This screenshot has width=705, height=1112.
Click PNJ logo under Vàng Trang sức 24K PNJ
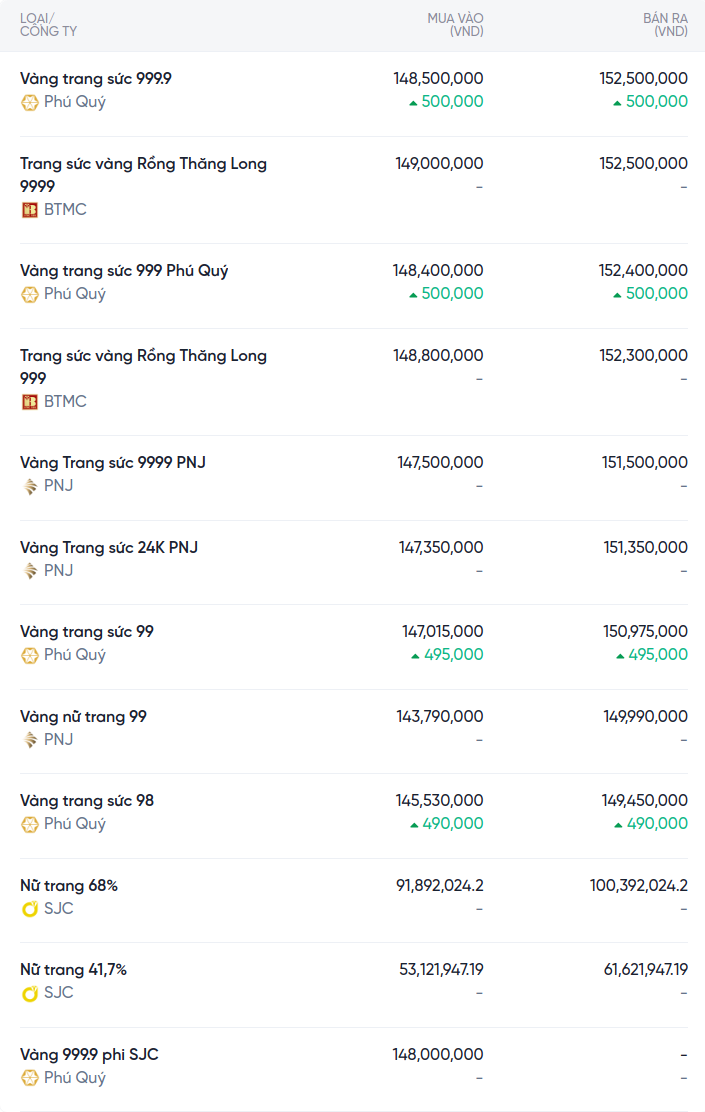(x=30, y=571)
